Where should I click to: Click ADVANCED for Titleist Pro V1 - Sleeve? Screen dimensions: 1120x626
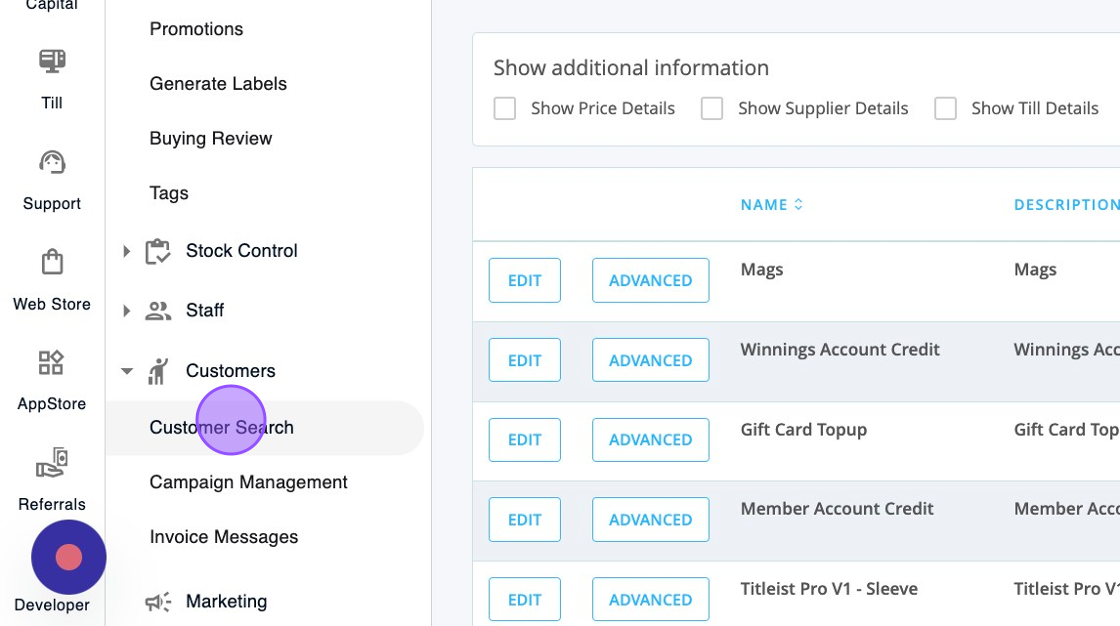point(651,600)
